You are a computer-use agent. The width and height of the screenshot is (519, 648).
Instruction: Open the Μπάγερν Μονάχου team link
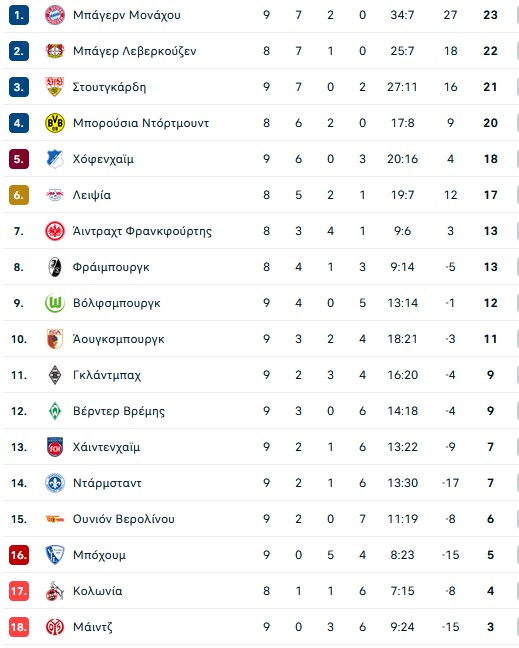pos(126,15)
